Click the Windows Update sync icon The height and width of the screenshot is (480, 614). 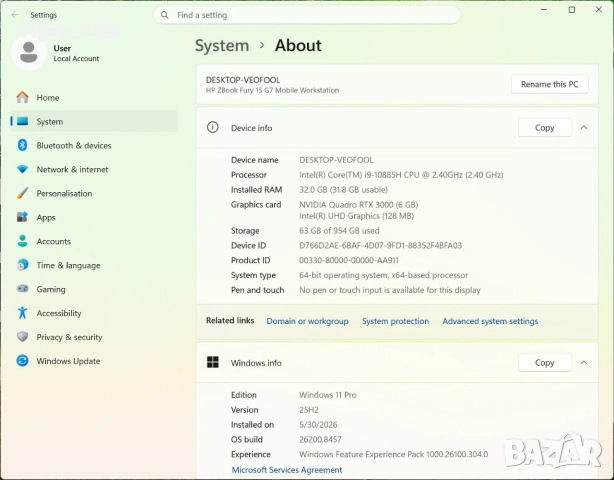pos(22,361)
